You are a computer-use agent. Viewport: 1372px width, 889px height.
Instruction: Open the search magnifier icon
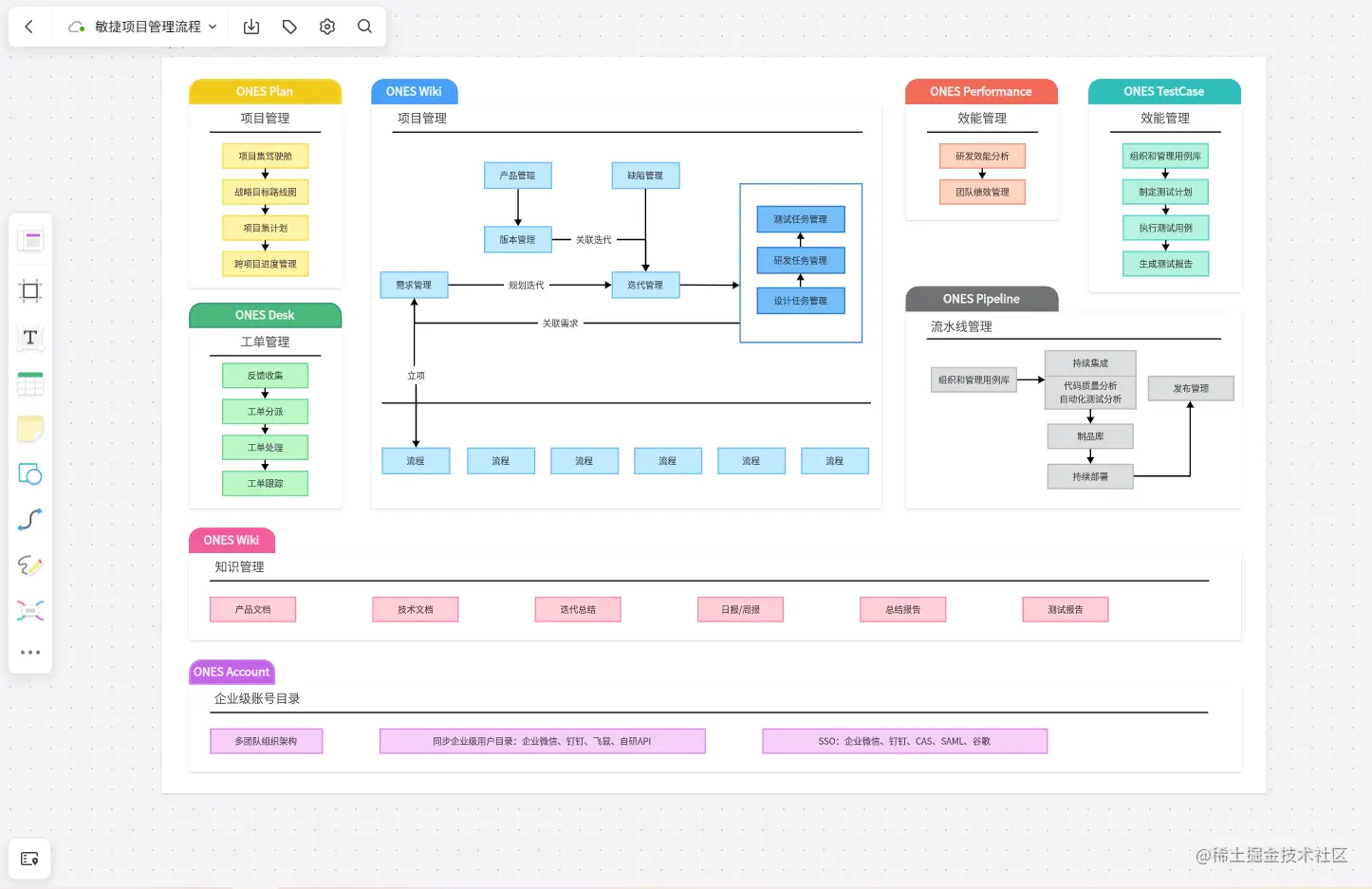click(364, 27)
